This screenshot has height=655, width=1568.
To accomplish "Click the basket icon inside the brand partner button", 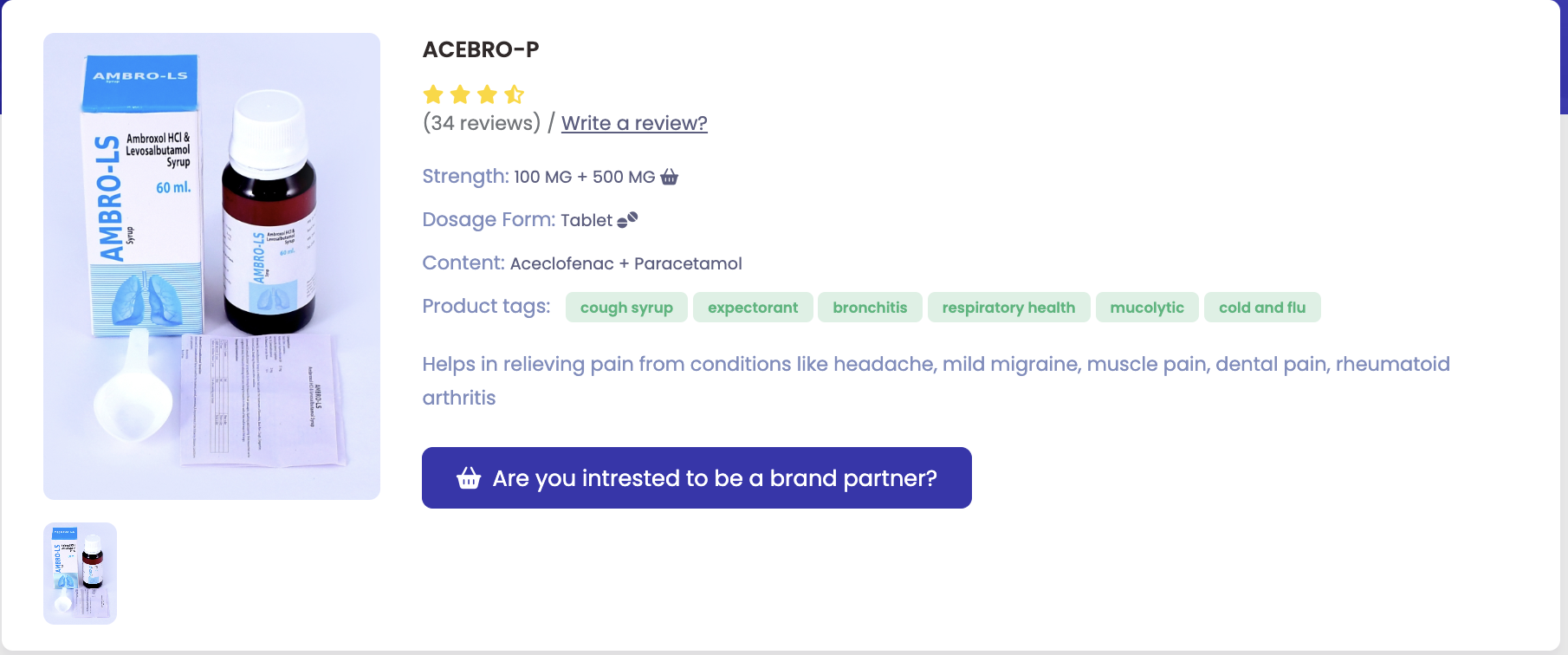I will tap(468, 477).
